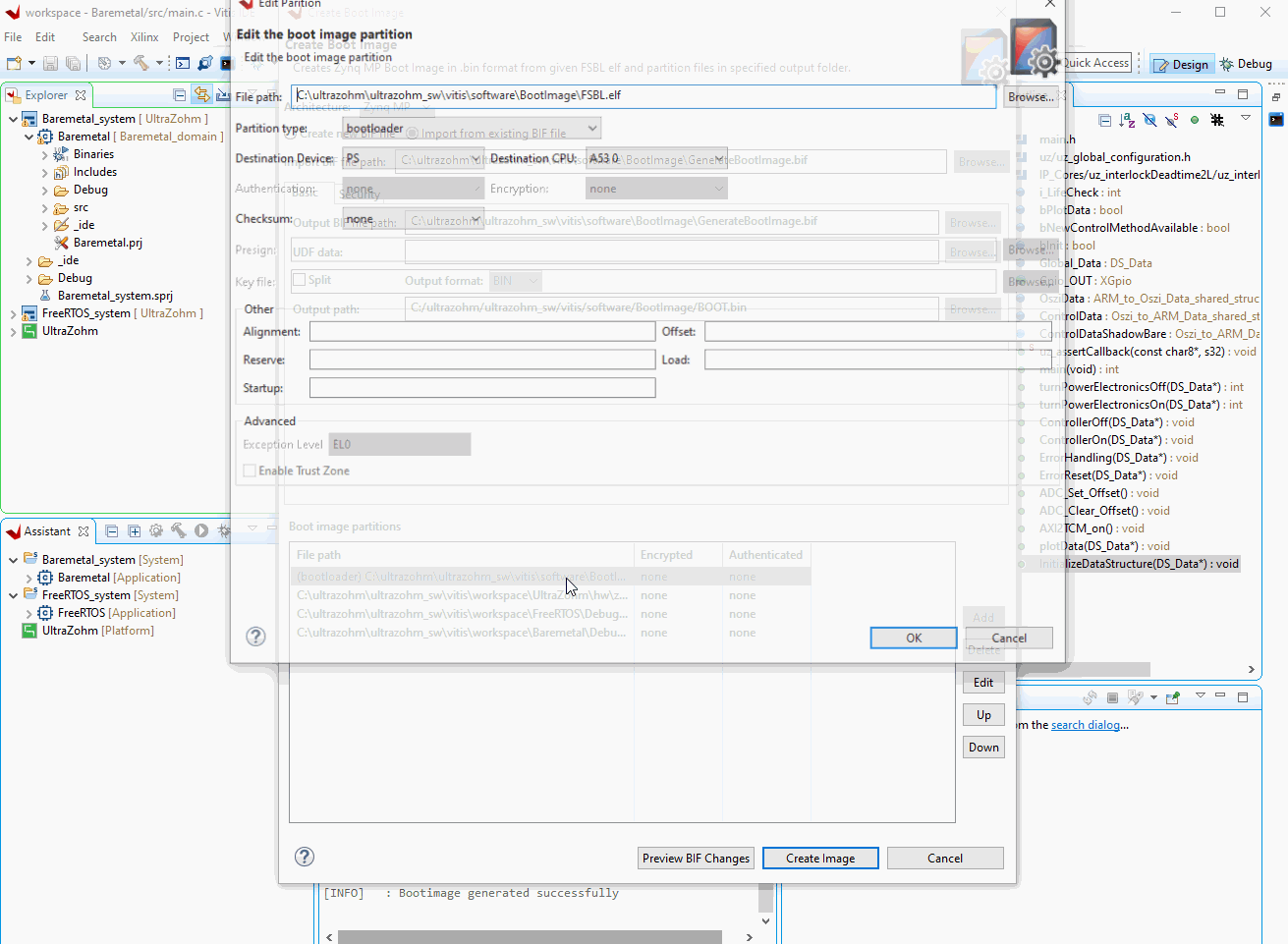The height and width of the screenshot is (944, 1288).
Task: Open the Destination CPU dropdown
Action: click(x=655, y=158)
